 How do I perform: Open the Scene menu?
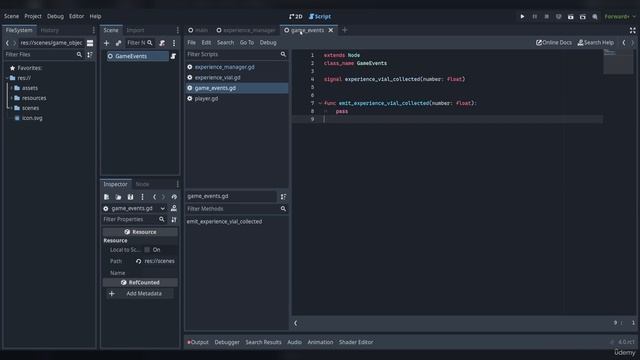(11, 16)
